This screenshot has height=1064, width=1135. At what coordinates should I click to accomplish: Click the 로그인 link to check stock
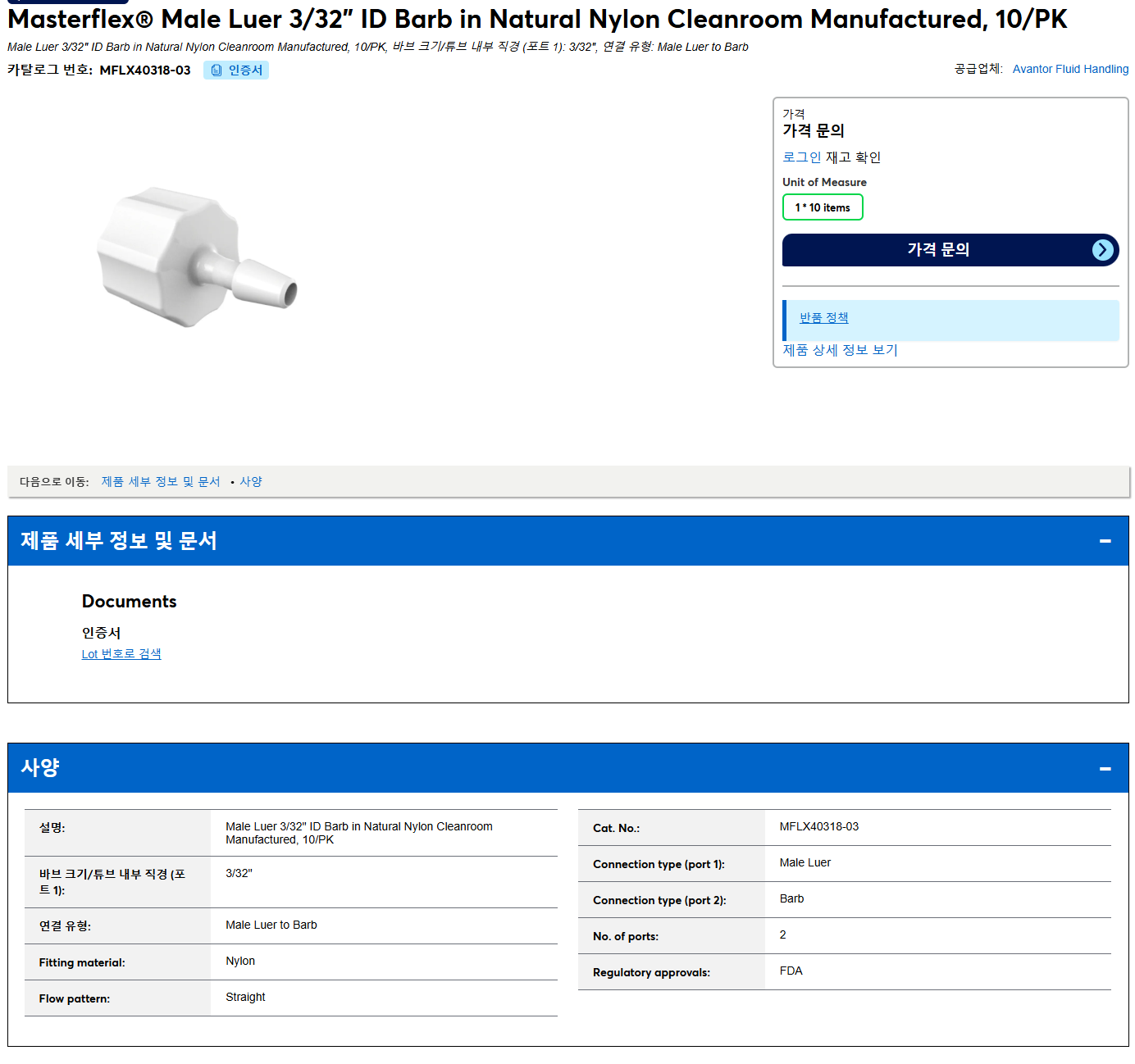click(801, 157)
